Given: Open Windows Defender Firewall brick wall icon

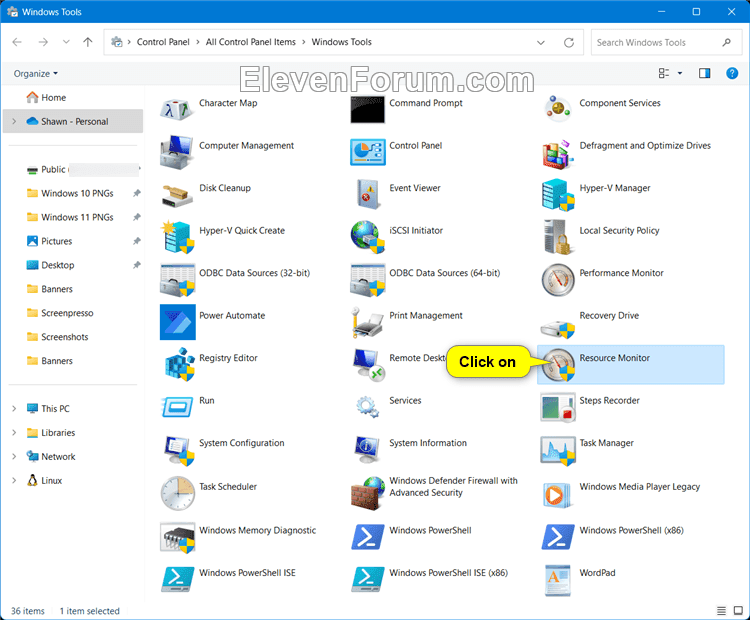Looking at the screenshot, I should click(x=367, y=493).
